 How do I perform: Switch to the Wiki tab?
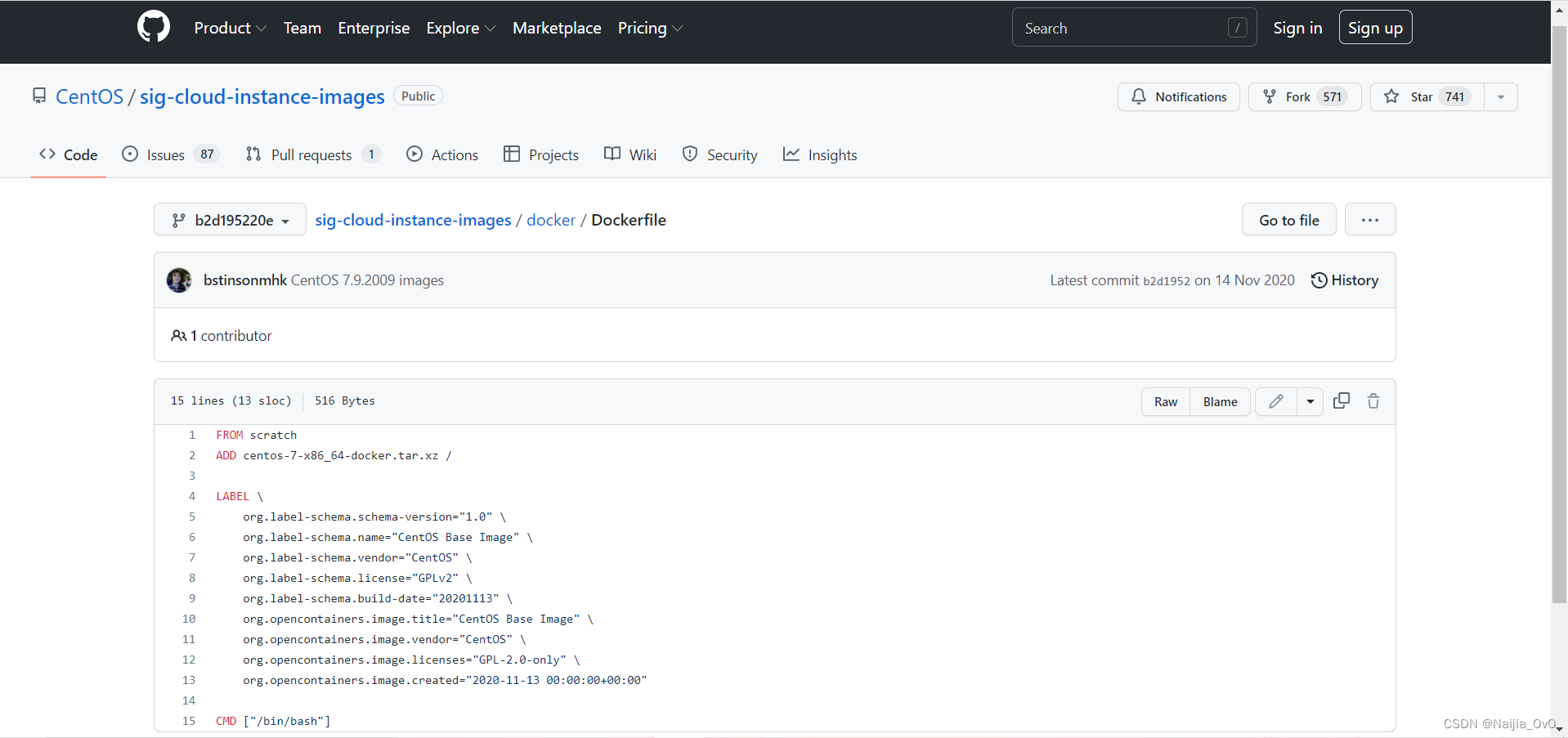pos(630,154)
